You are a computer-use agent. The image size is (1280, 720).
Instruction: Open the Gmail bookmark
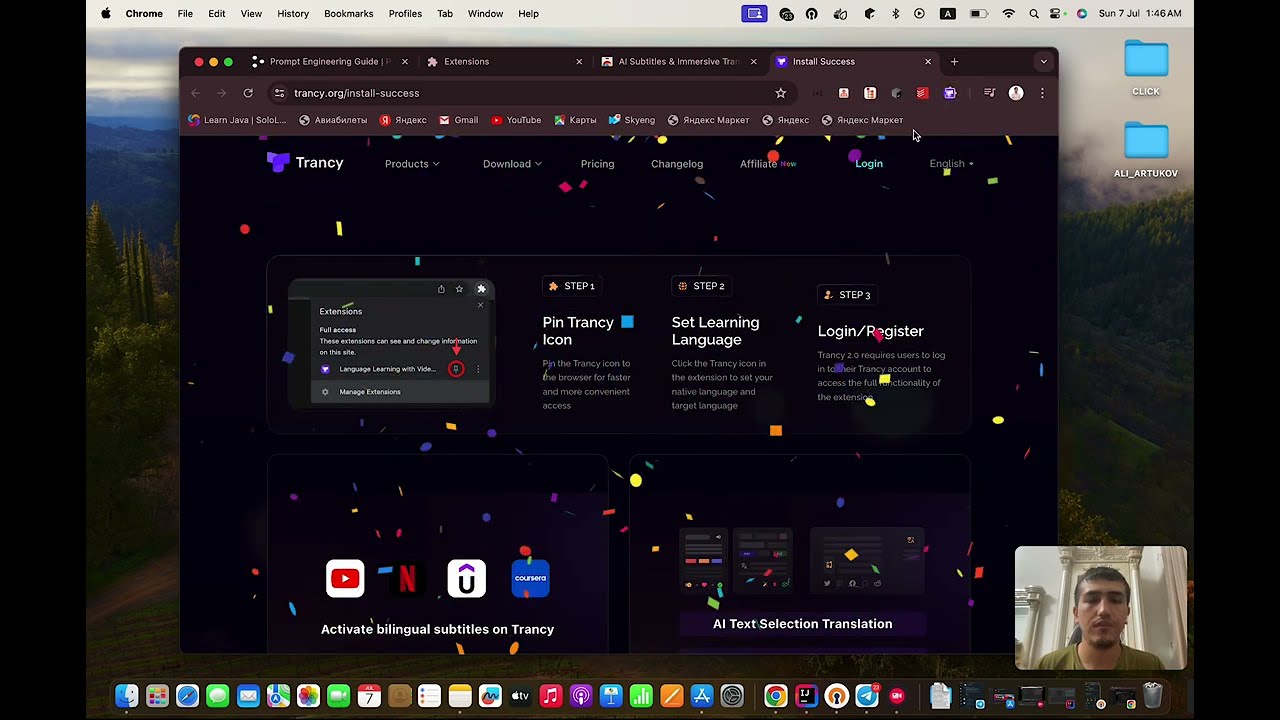[458, 120]
